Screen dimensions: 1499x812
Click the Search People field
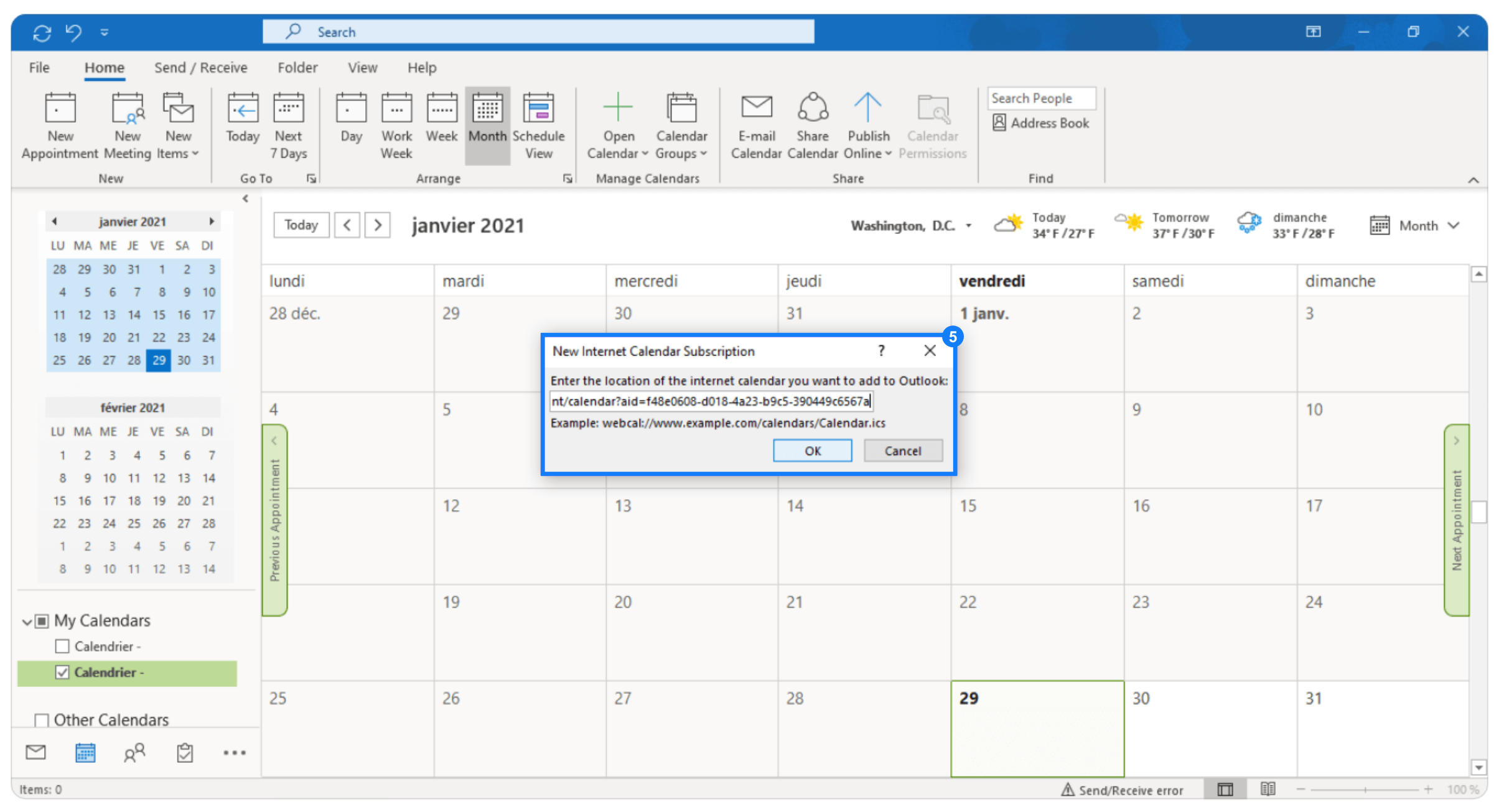pyautogui.click(x=1042, y=98)
